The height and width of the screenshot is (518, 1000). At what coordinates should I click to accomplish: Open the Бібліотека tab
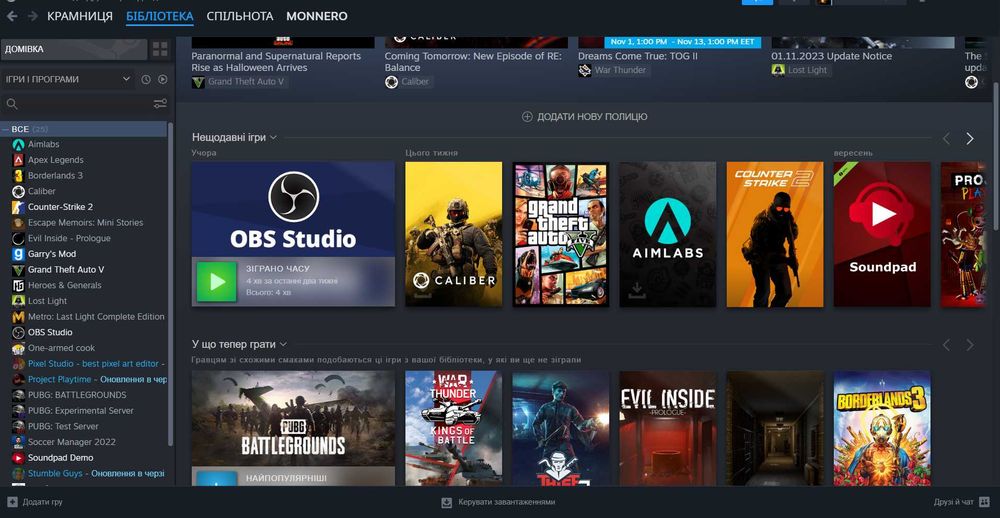159,17
